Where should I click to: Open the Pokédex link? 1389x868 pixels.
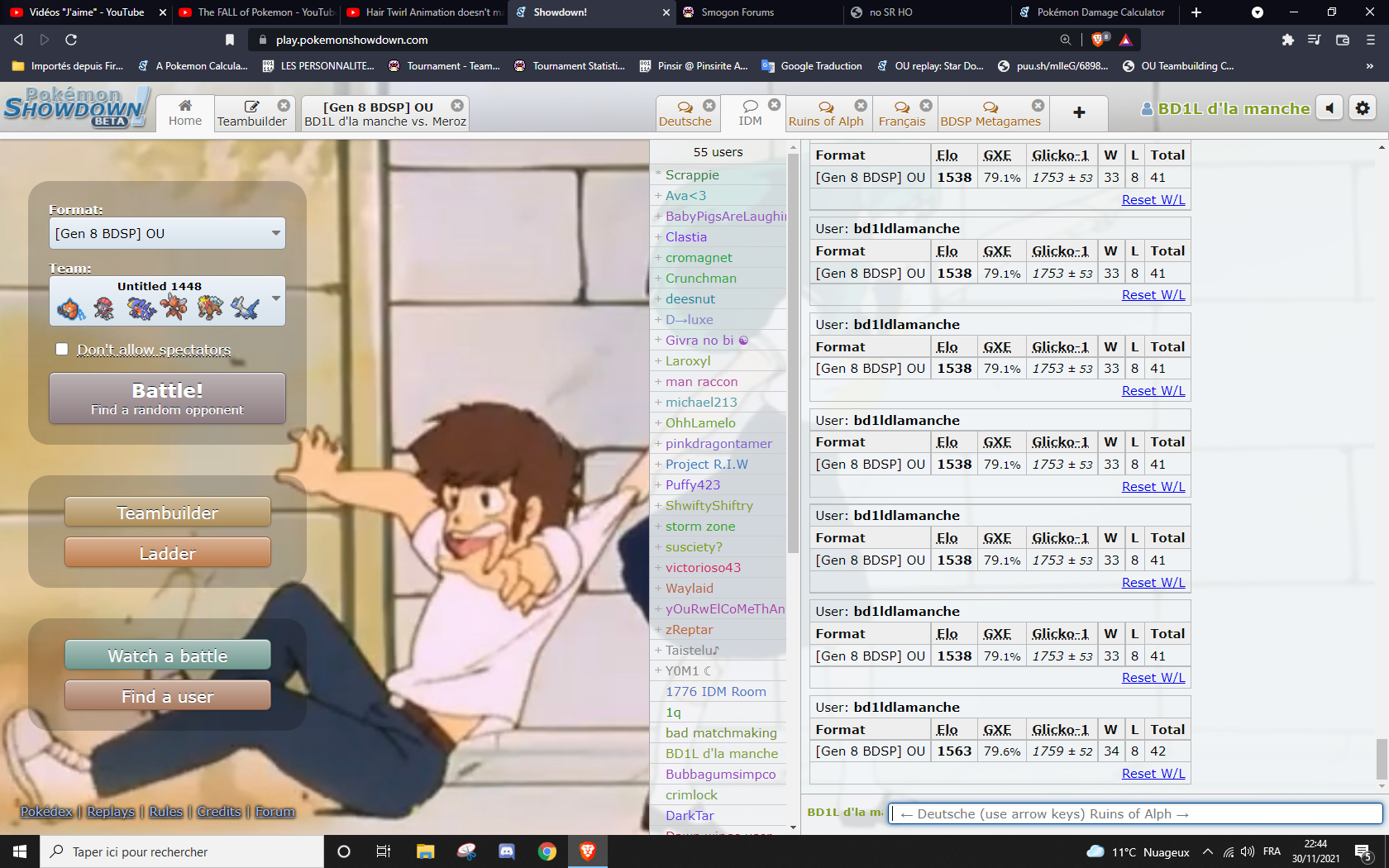point(46,812)
